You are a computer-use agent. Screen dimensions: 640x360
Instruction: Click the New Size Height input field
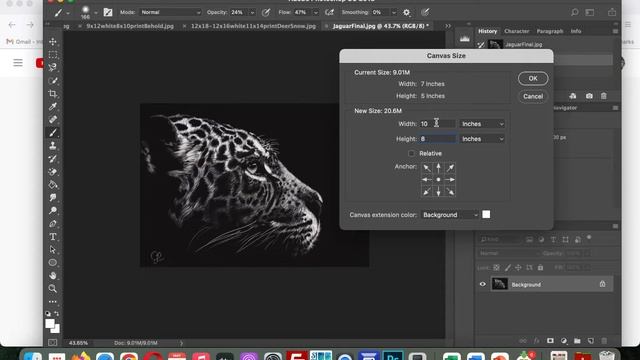pos(438,139)
